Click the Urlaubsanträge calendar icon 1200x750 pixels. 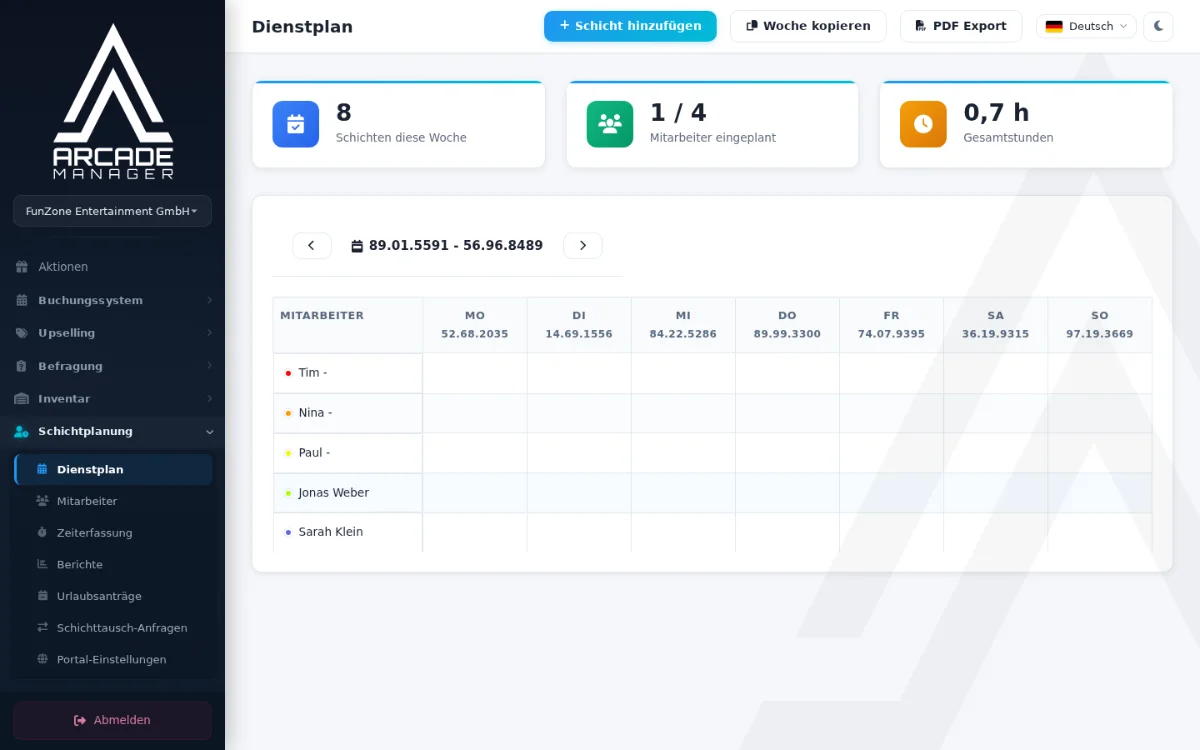[x=42, y=596]
